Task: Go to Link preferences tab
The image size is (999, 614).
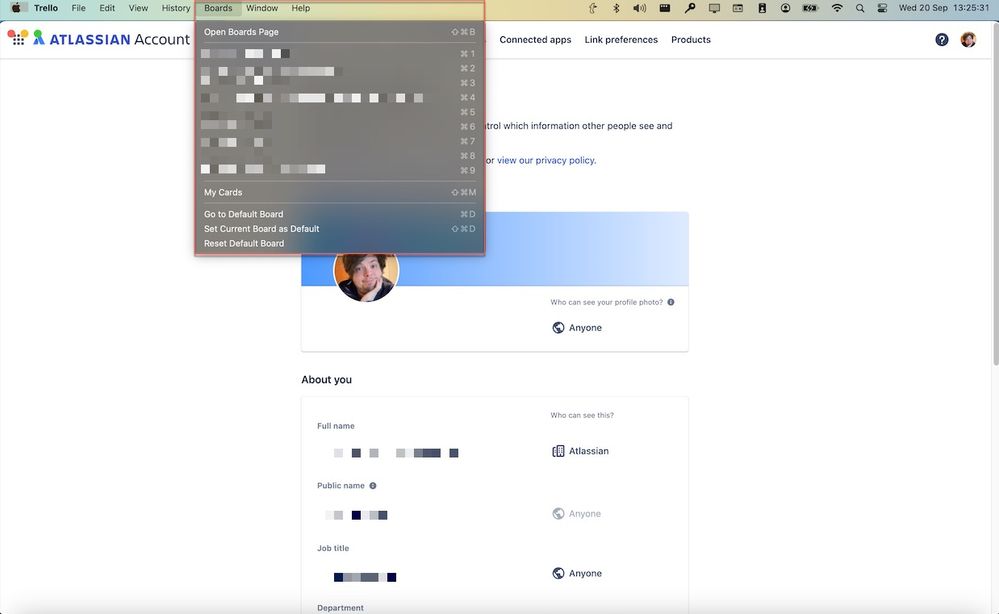Action: (621, 39)
